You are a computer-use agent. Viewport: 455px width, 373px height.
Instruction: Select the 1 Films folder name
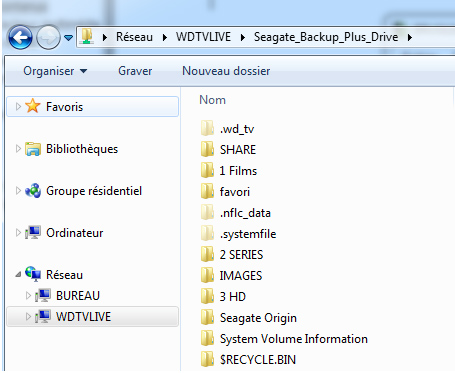point(238,171)
